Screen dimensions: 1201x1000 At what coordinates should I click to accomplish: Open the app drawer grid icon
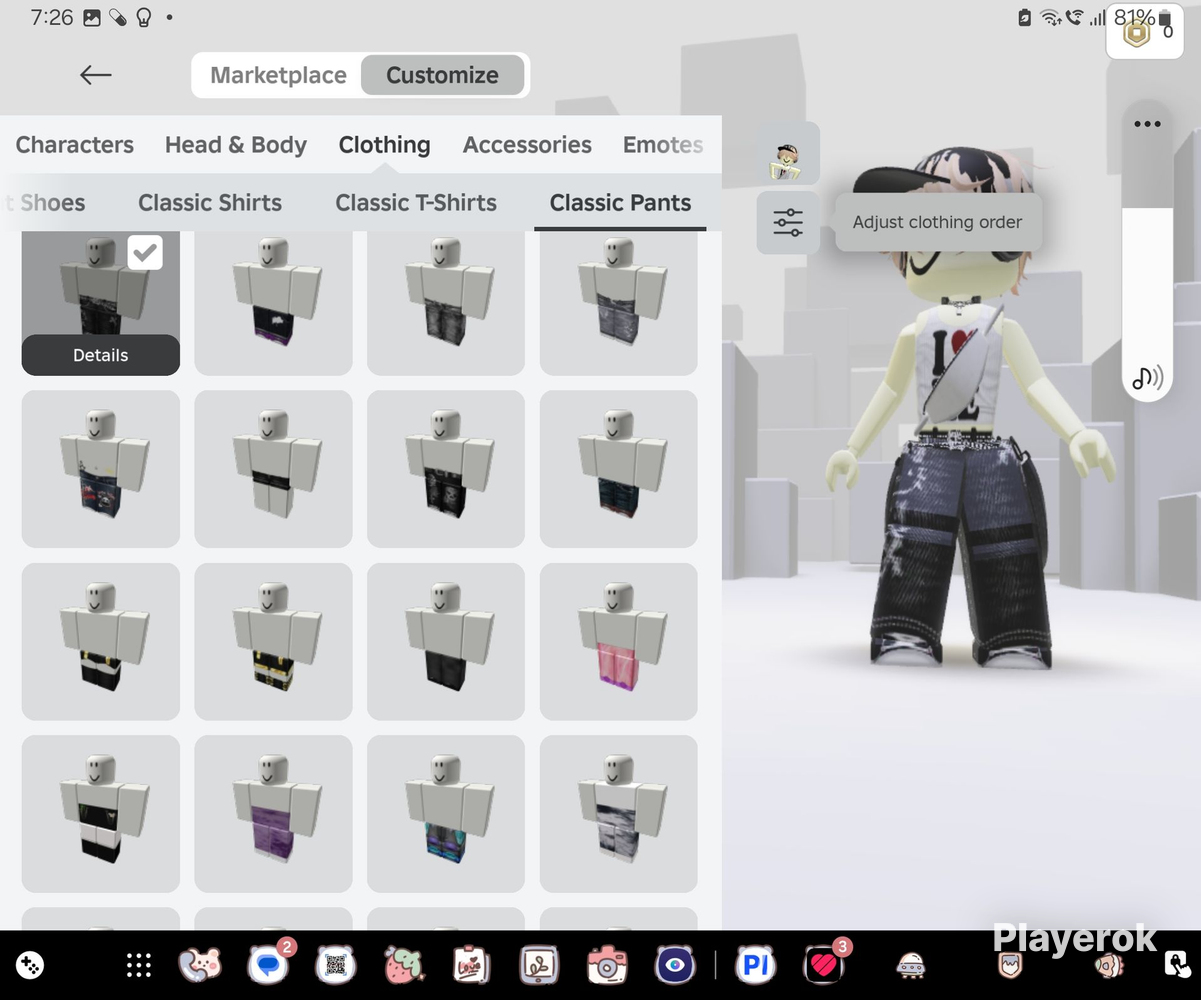click(139, 965)
